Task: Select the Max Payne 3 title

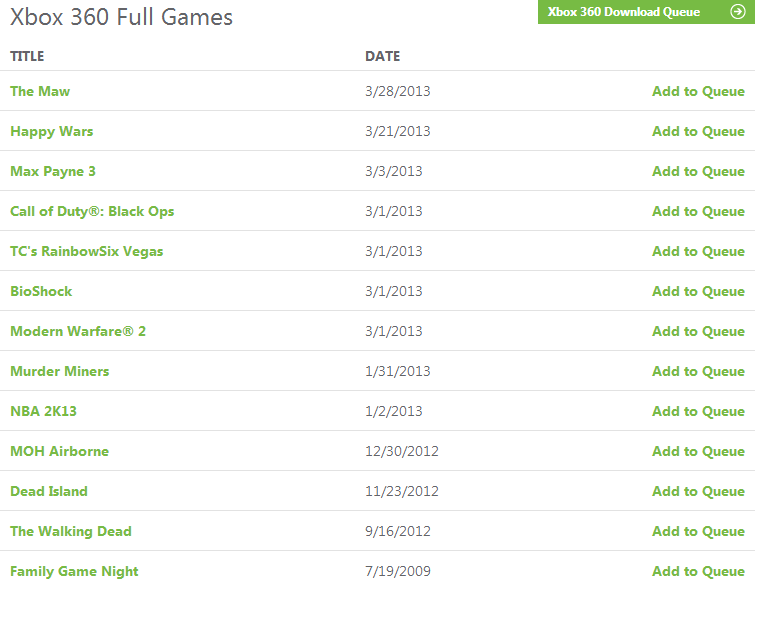Action: click(53, 172)
